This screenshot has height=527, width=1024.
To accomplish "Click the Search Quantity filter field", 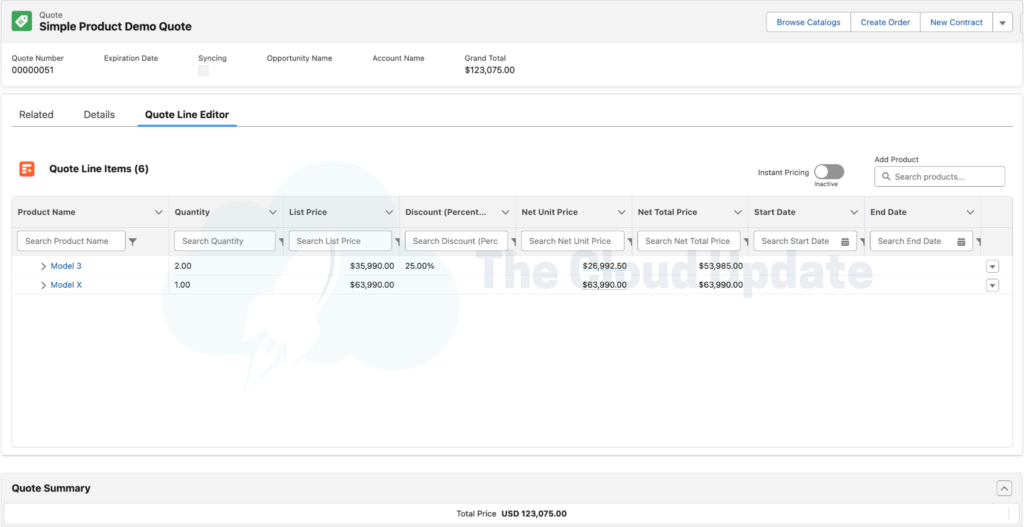I will [x=225, y=241].
